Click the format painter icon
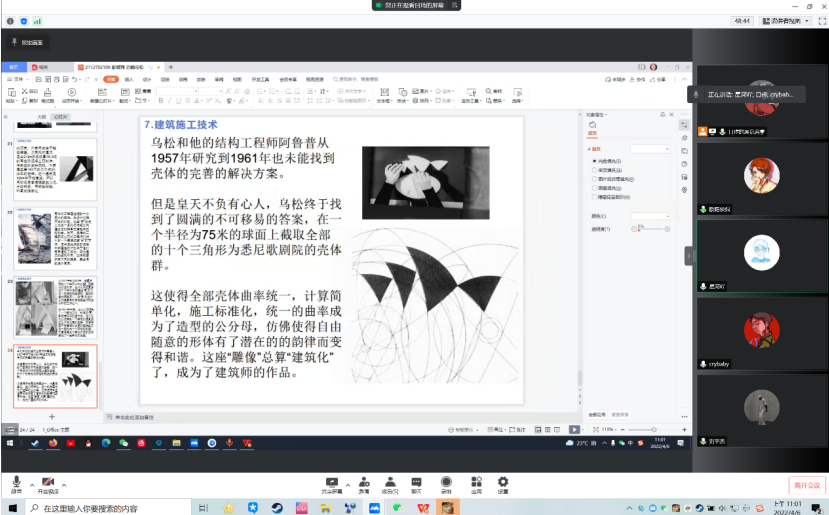829x515 pixels. click(x=48, y=95)
